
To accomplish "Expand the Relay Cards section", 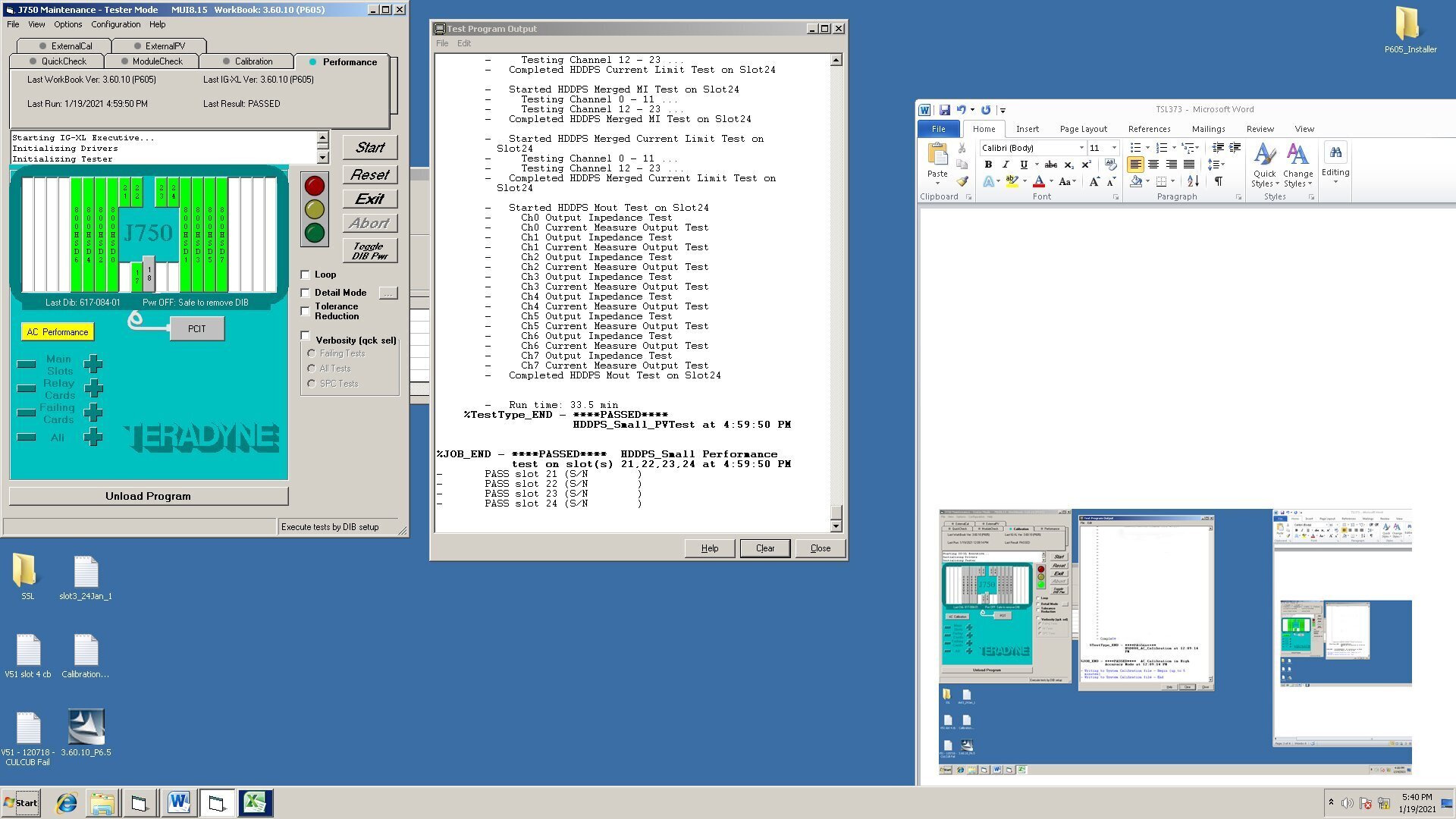I will pos(92,389).
